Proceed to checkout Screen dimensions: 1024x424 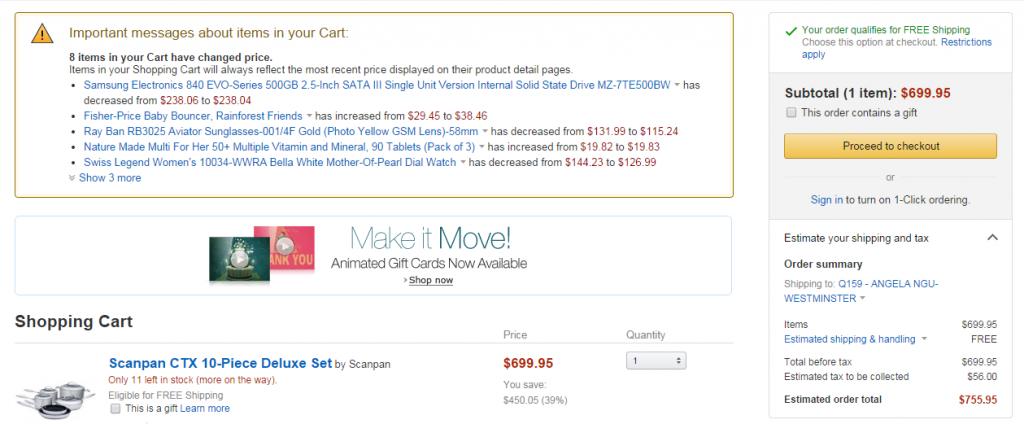coord(890,146)
